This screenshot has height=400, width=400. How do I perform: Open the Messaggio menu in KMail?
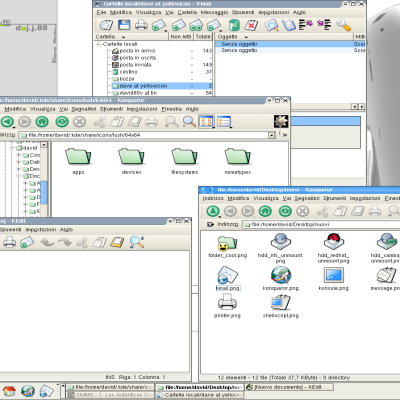click(x=214, y=12)
